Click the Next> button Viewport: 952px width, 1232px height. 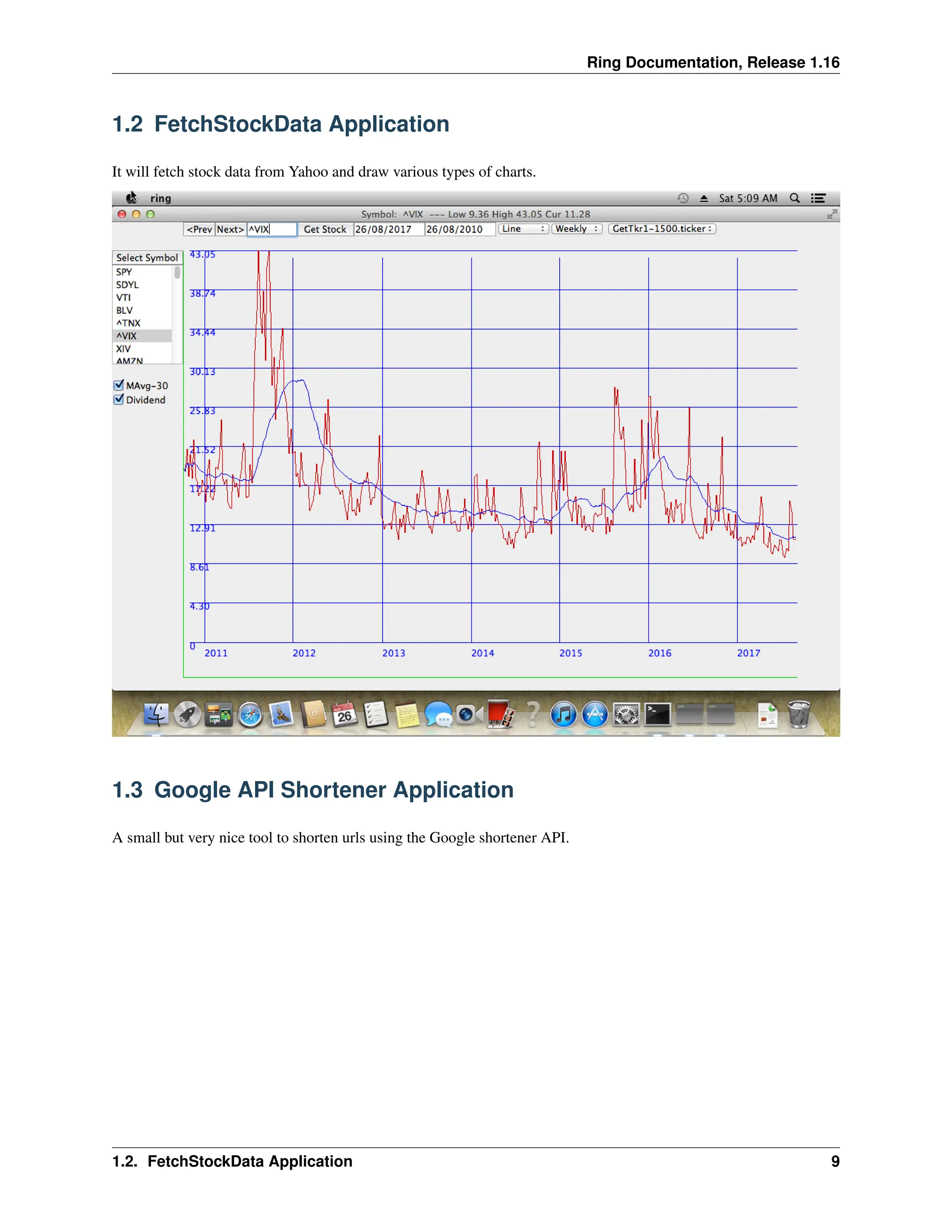point(230,230)
